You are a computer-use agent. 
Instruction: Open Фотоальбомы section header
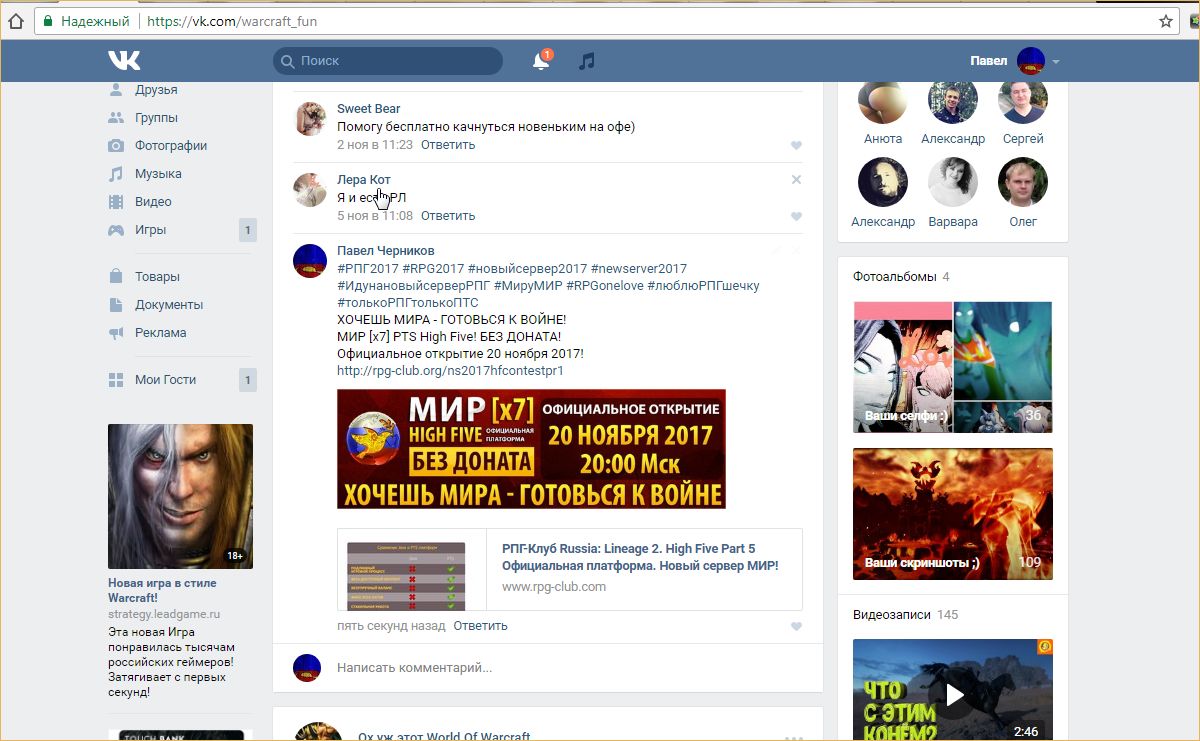895,276
